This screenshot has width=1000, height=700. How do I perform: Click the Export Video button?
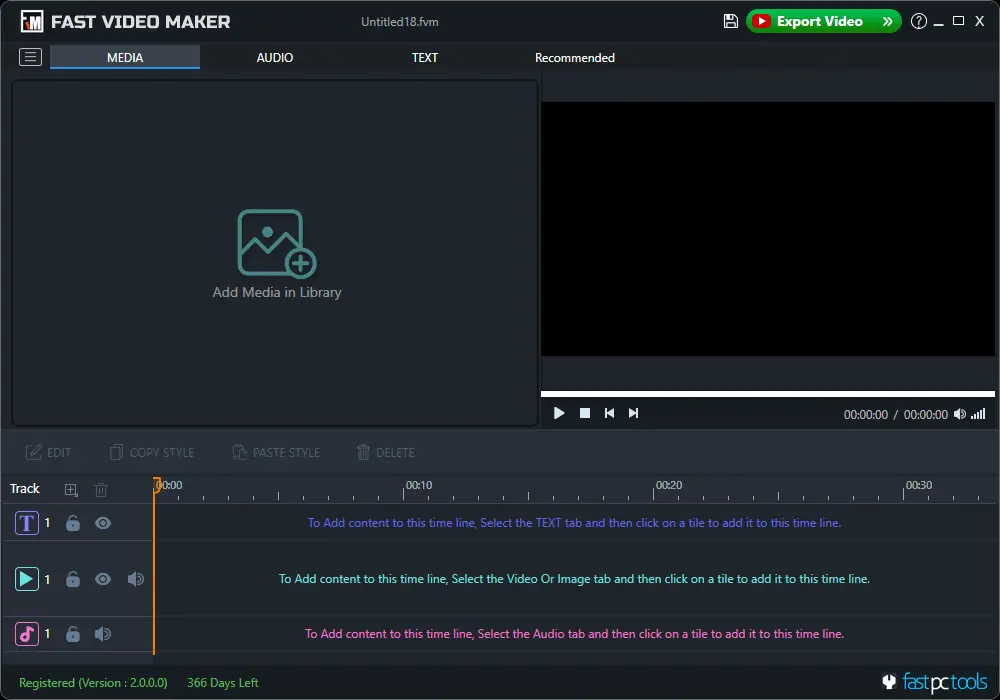[823, 21]
